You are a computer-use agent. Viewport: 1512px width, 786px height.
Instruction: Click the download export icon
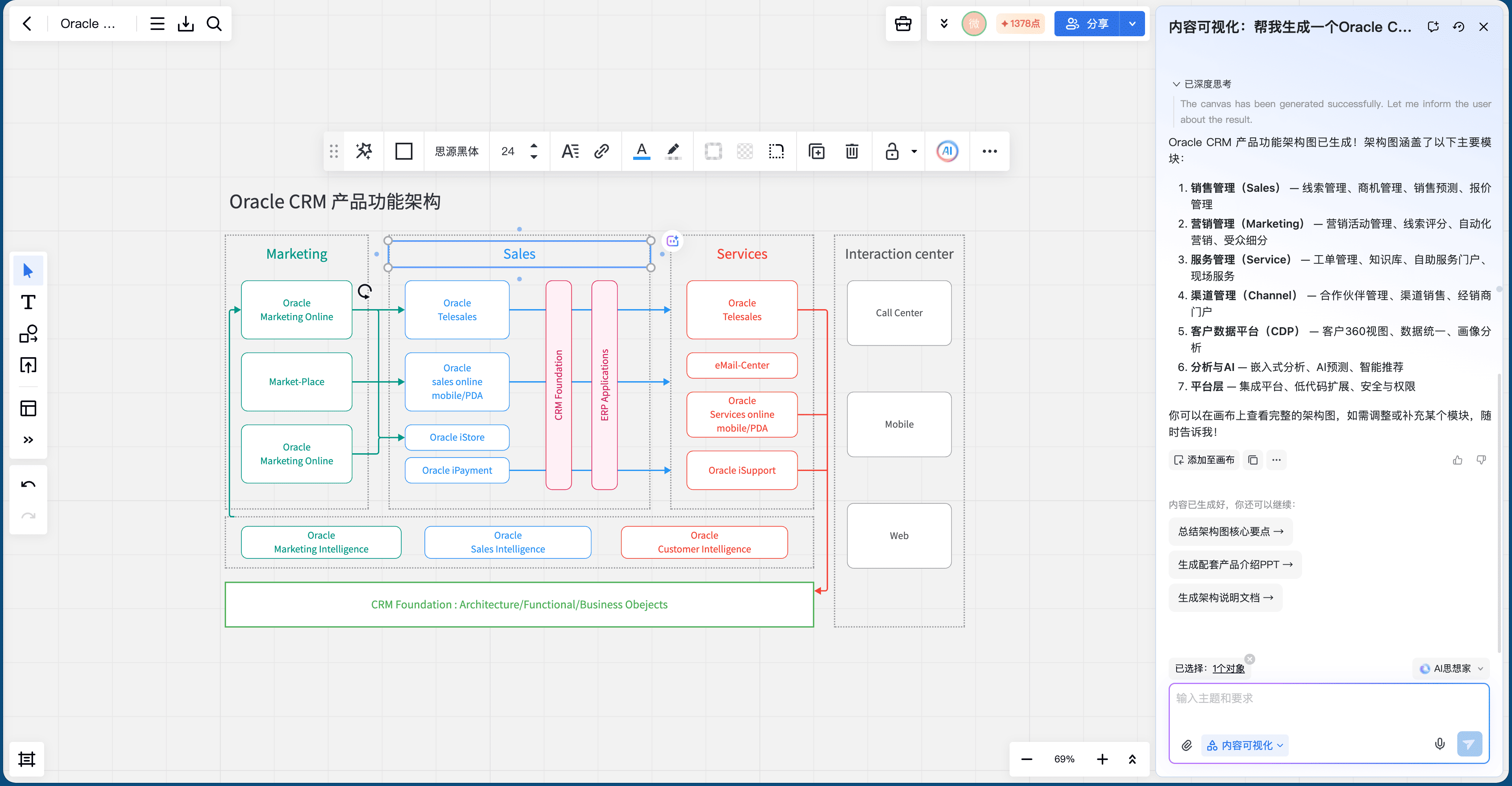[186, 24]
